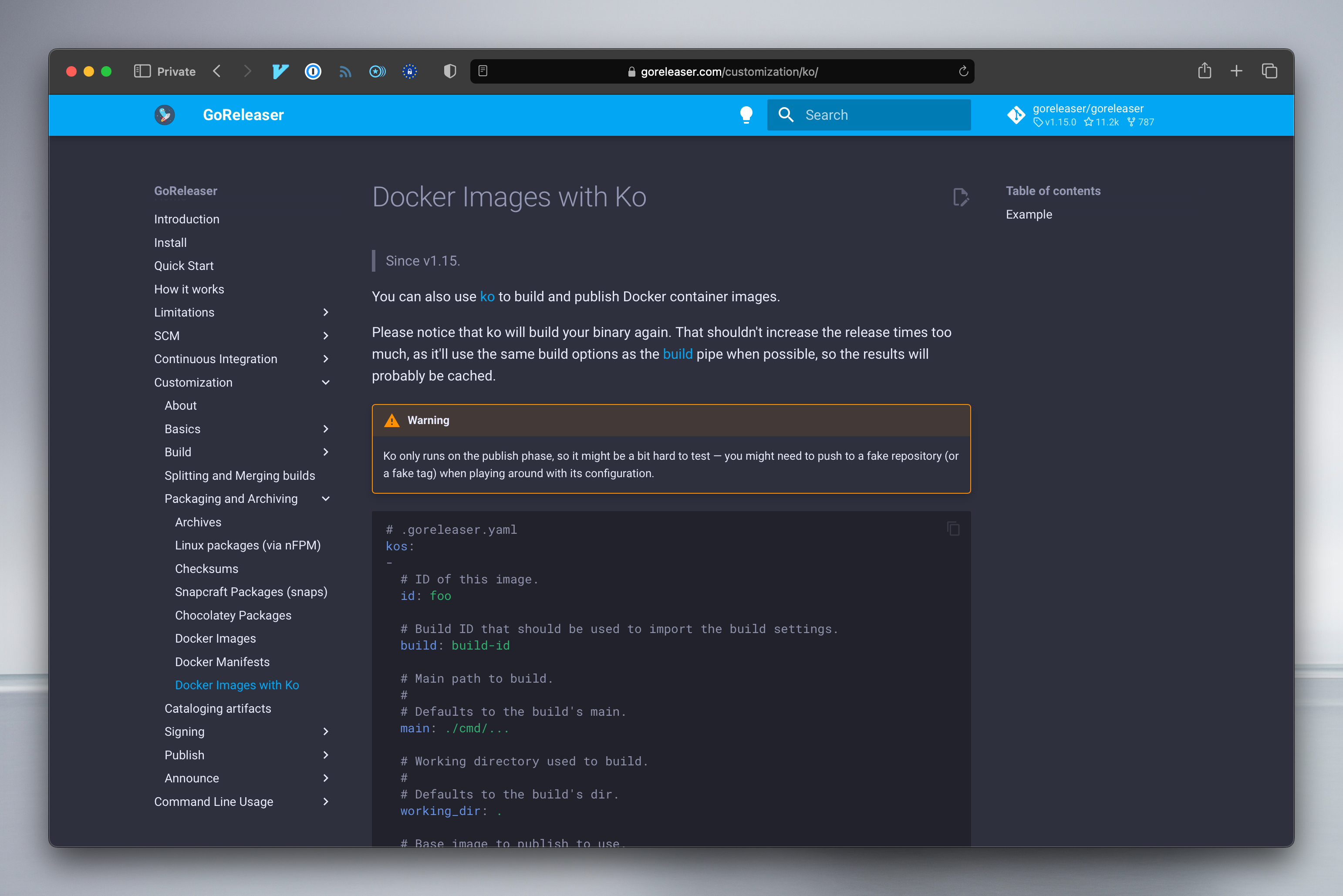Click the Search input field
This screenshot has width=1343, height=896.
click(870, 114)
